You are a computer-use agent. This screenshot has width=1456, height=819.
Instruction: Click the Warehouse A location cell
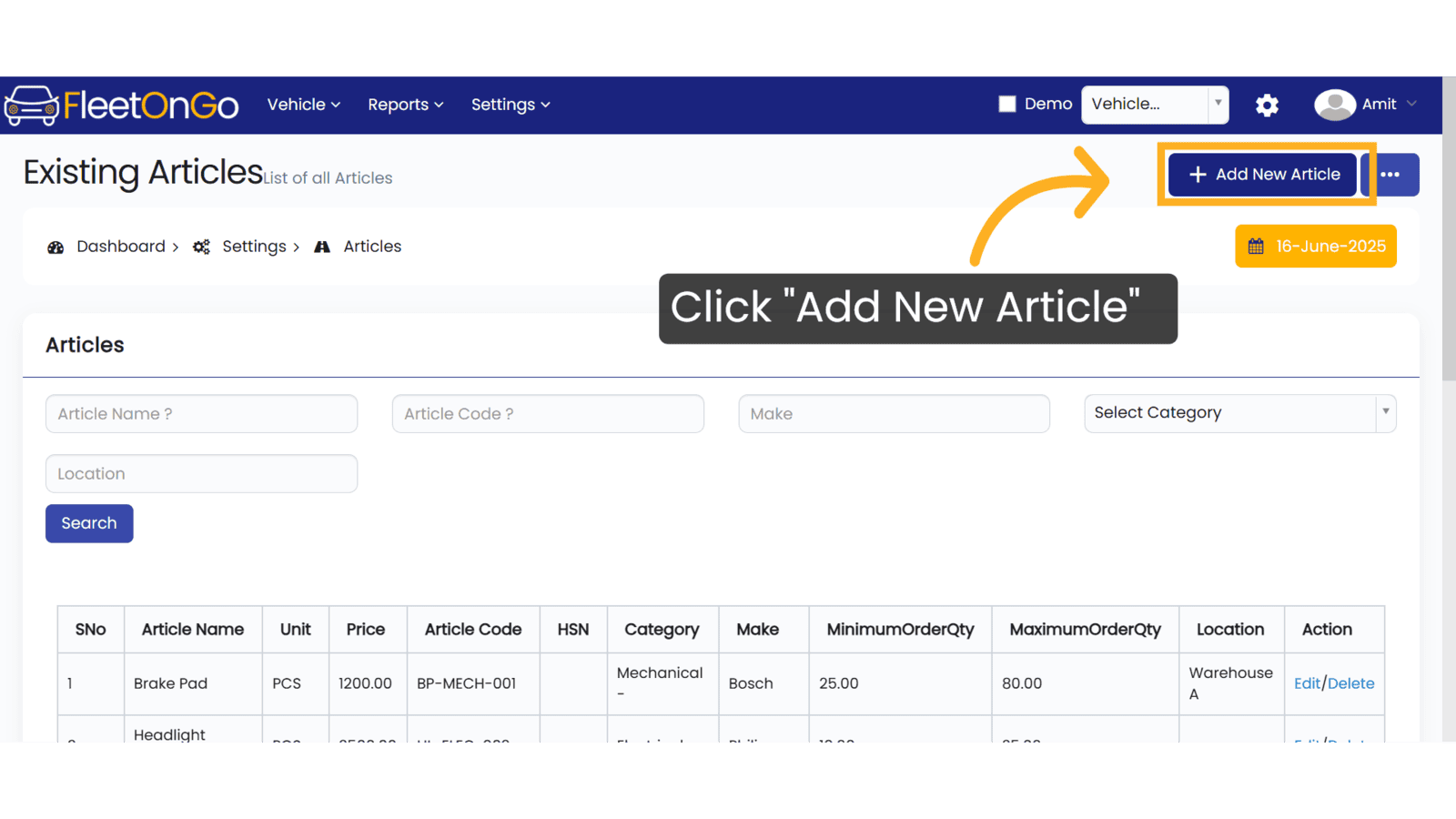[x=1231, y=683]
